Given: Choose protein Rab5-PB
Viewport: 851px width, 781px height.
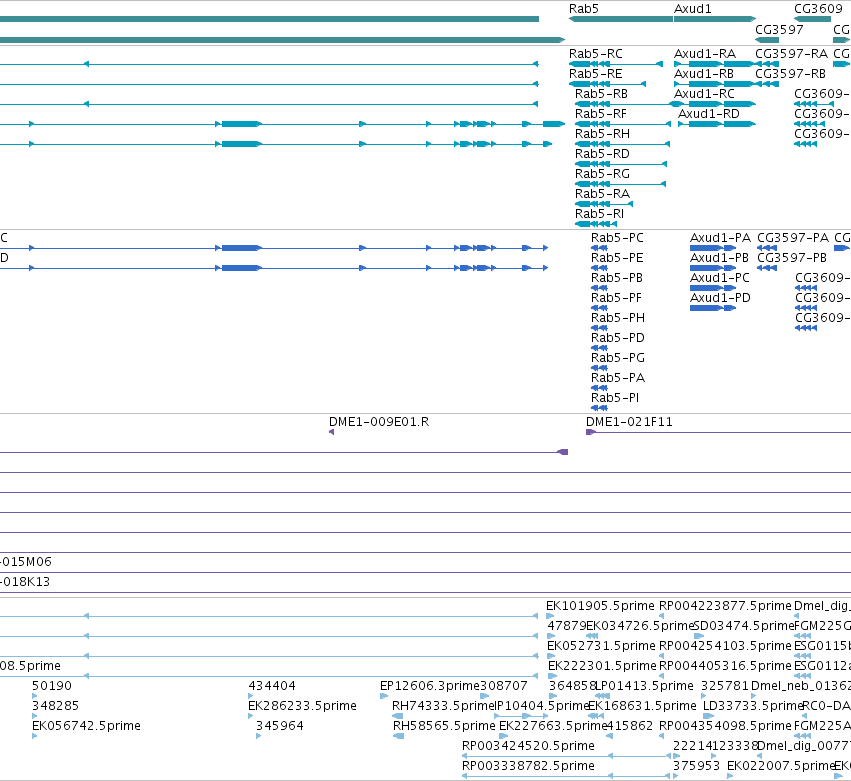Looking at the screenshot, I should point(617,278).
